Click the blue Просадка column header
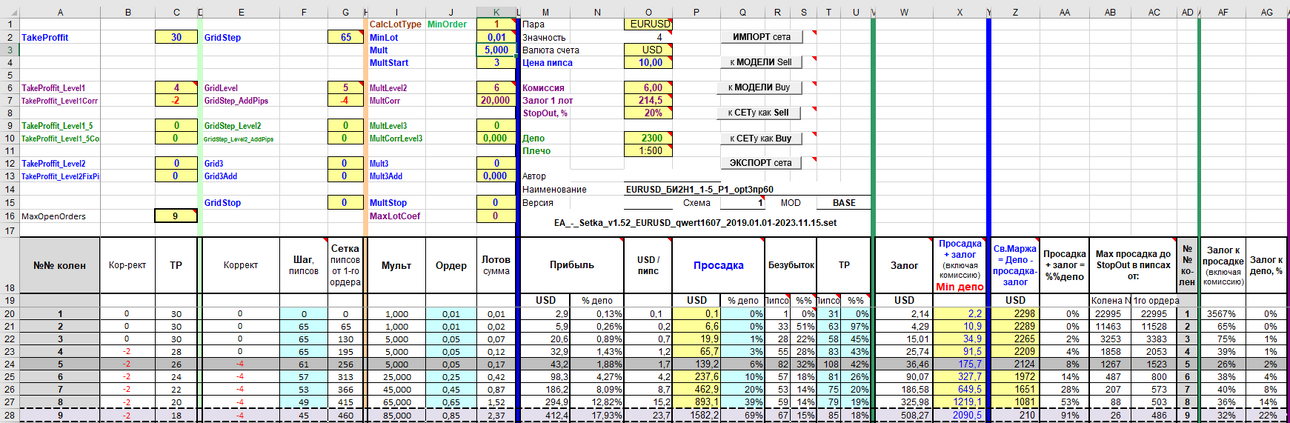The height and width of the screenshot is (423, 1290). point(720,265)
